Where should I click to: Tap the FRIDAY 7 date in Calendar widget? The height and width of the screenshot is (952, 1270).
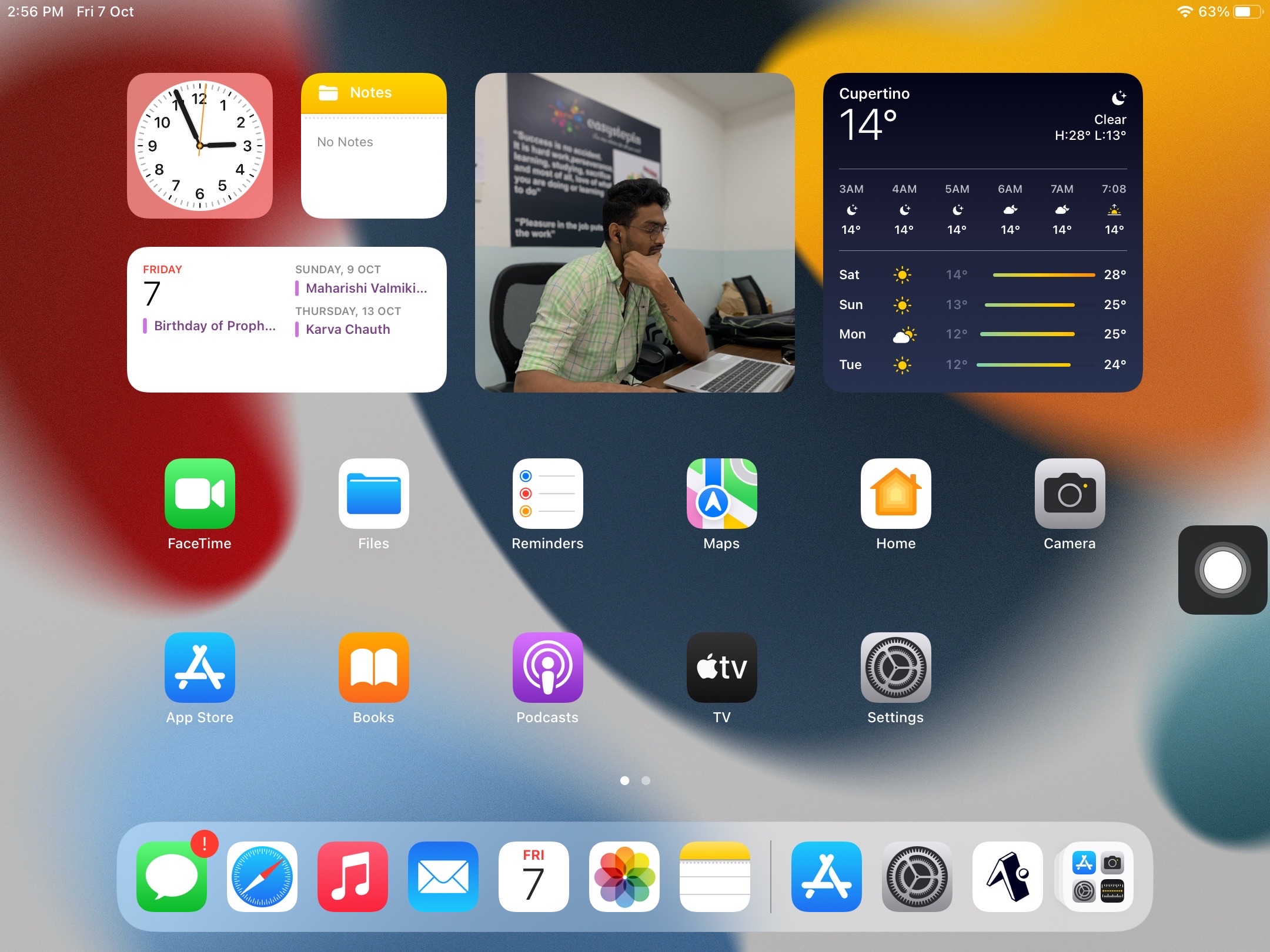[x=162, y=286]
